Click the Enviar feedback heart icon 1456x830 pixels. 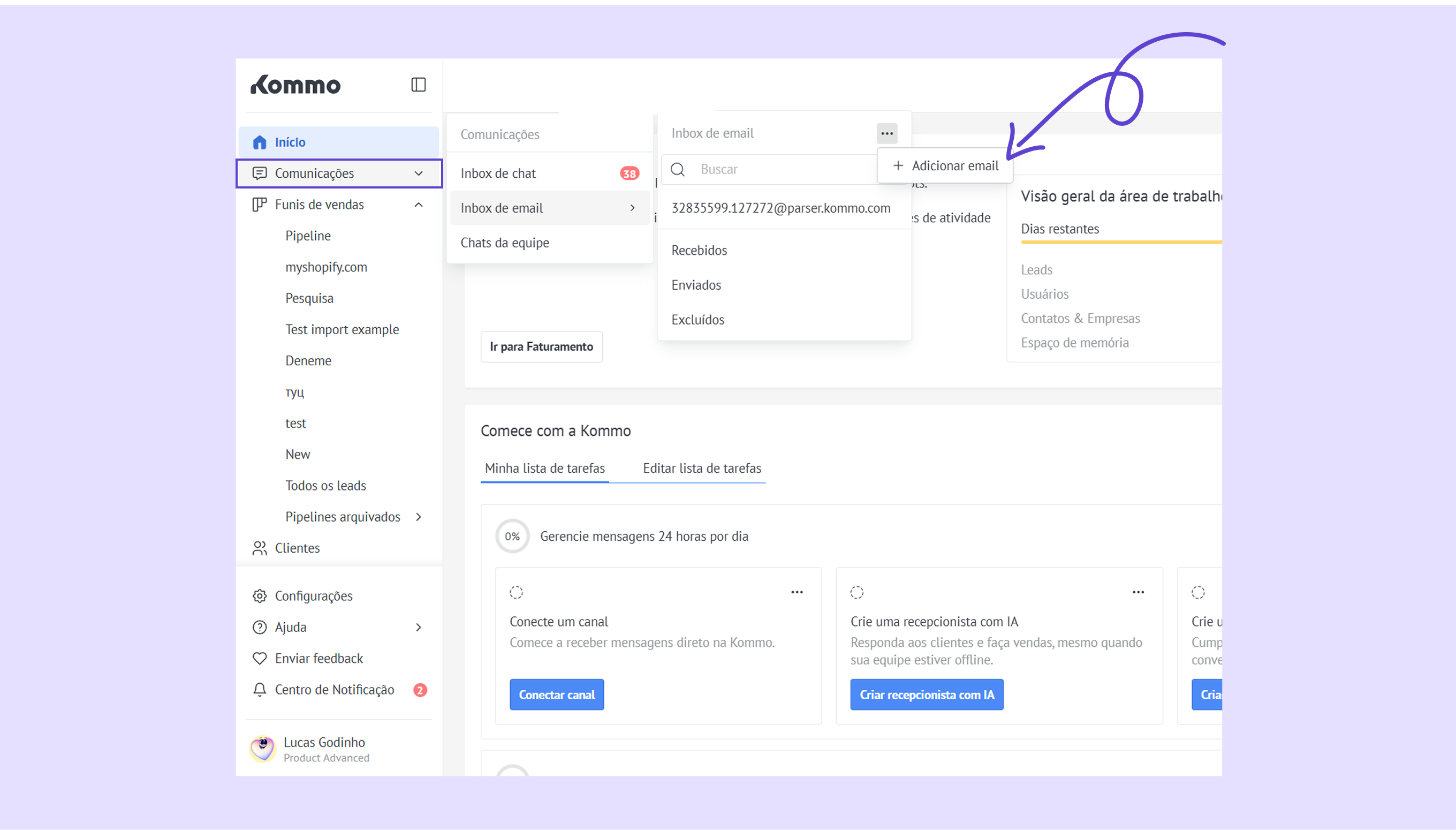coord(260,659)
